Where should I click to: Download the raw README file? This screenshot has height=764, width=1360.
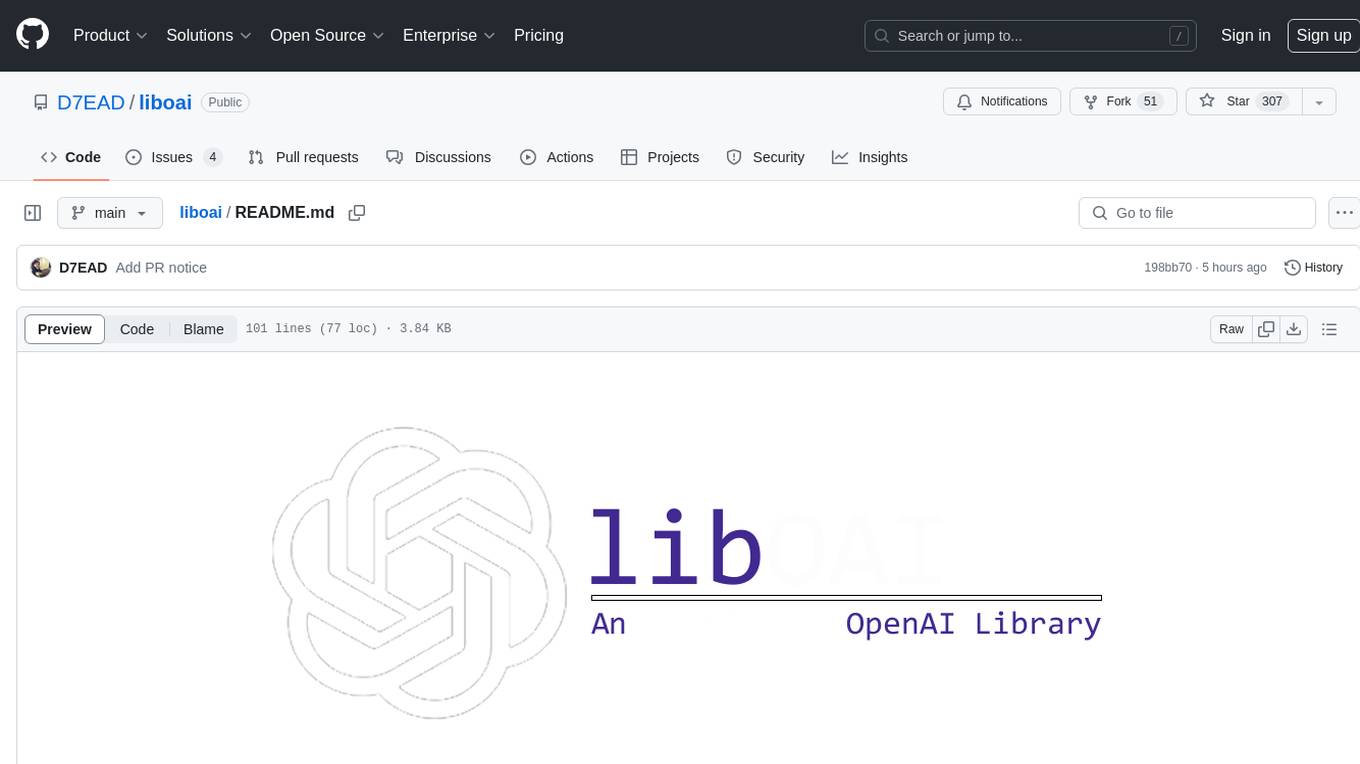point(1294,329)
